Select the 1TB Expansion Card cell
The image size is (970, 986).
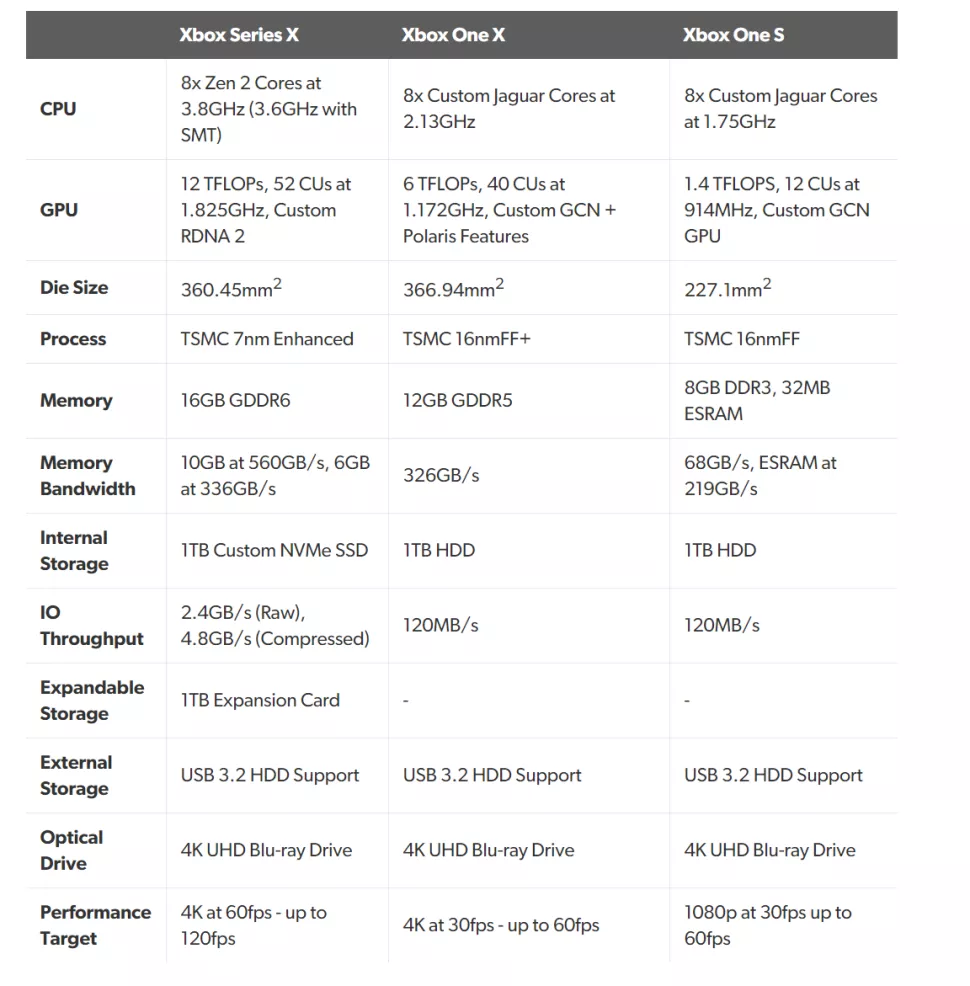point(260,701)
